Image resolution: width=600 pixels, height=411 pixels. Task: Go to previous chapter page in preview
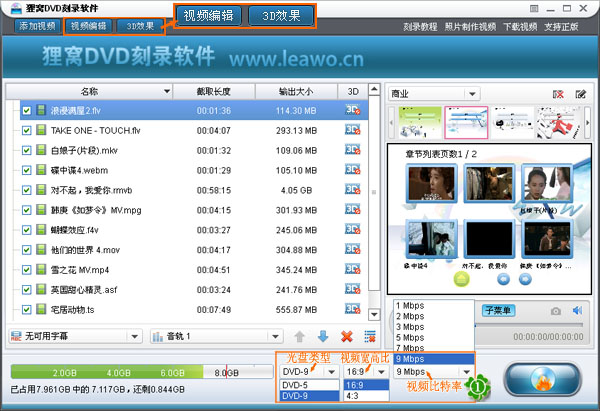coord(503,279)
